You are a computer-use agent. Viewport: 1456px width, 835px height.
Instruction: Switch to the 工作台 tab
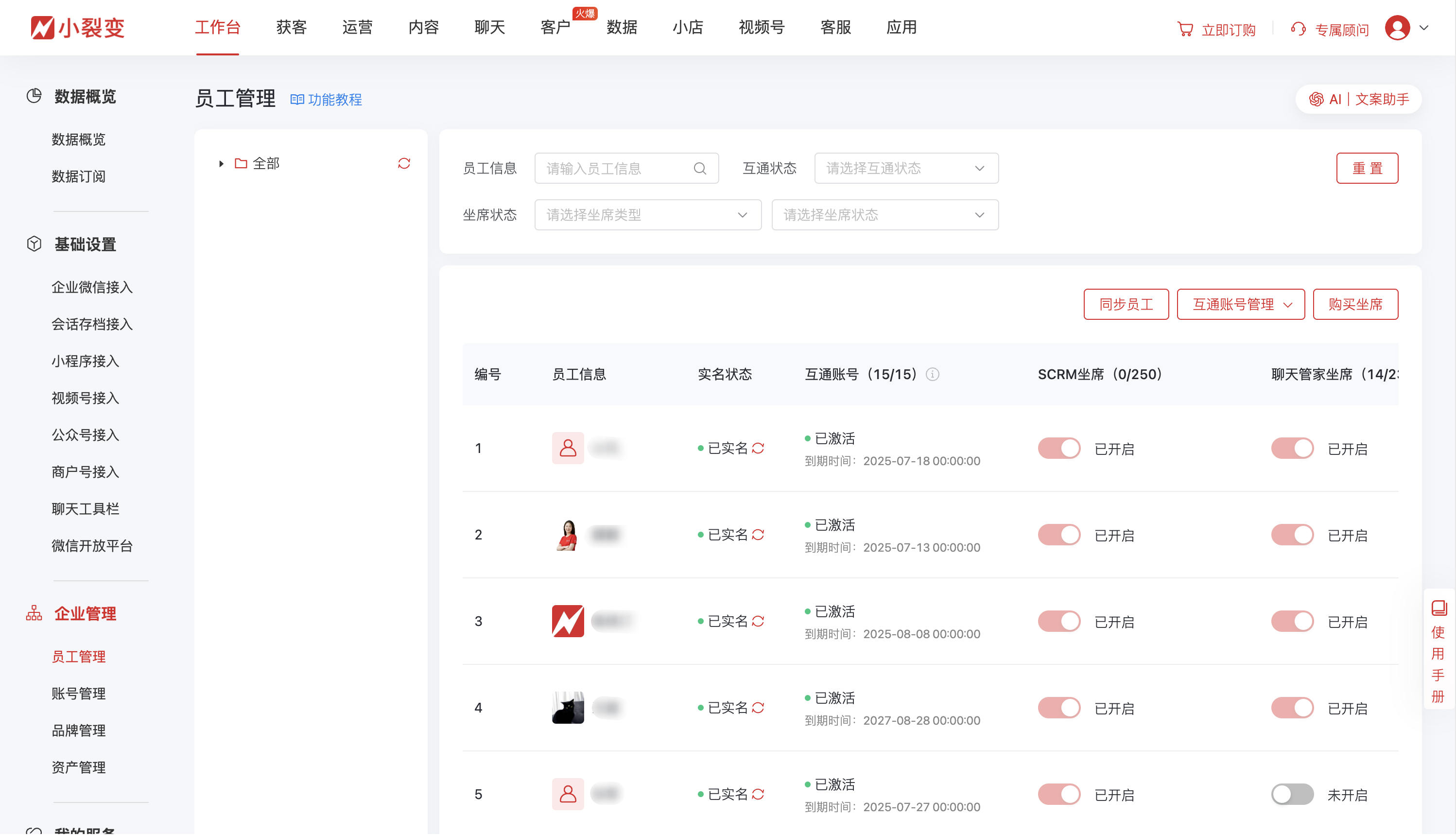[x=217, y=28]
